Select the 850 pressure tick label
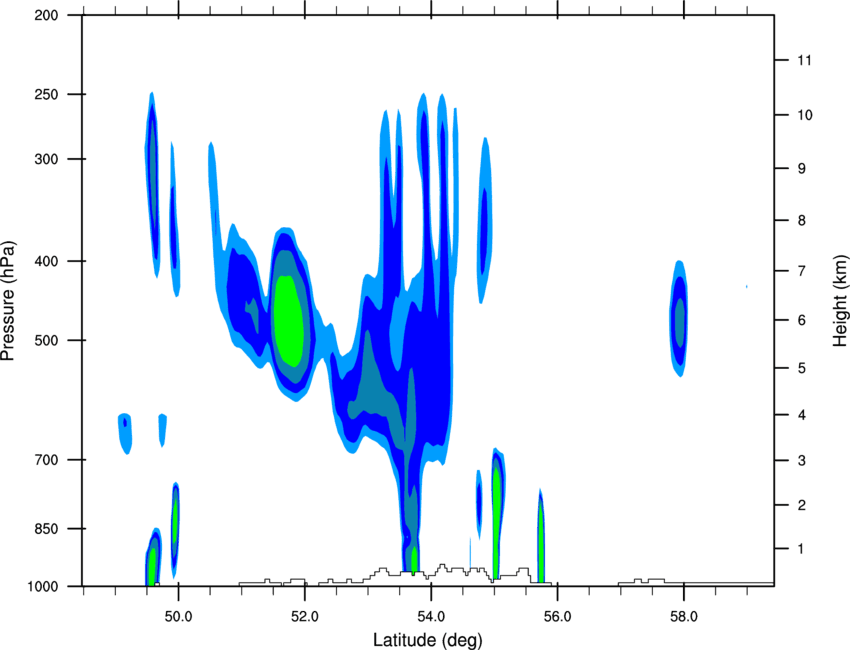 coord(47,529)
